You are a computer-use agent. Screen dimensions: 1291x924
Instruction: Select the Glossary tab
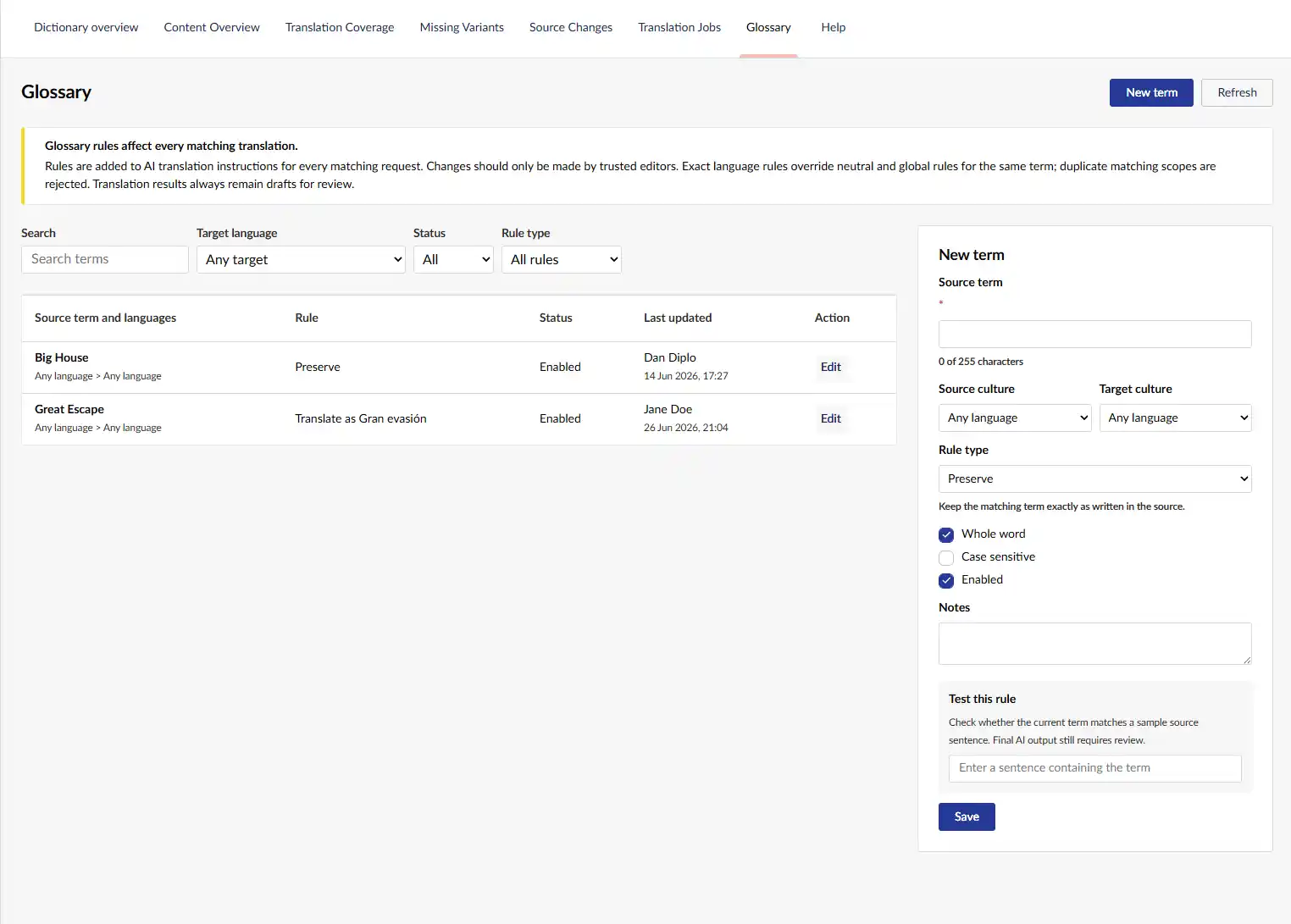[768, 27]
